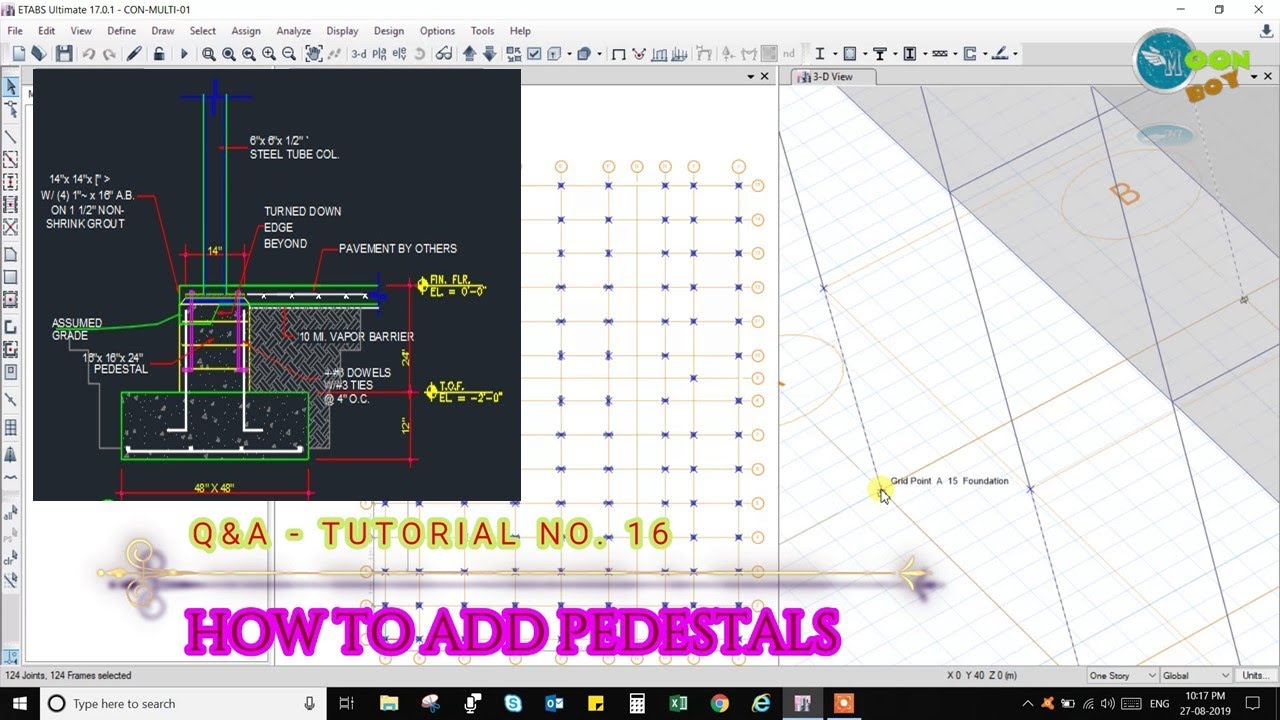Image resolution: width=1280 pixels, height=720 pixels.
Task: Move up in list with up arrow
Action: 469,54
